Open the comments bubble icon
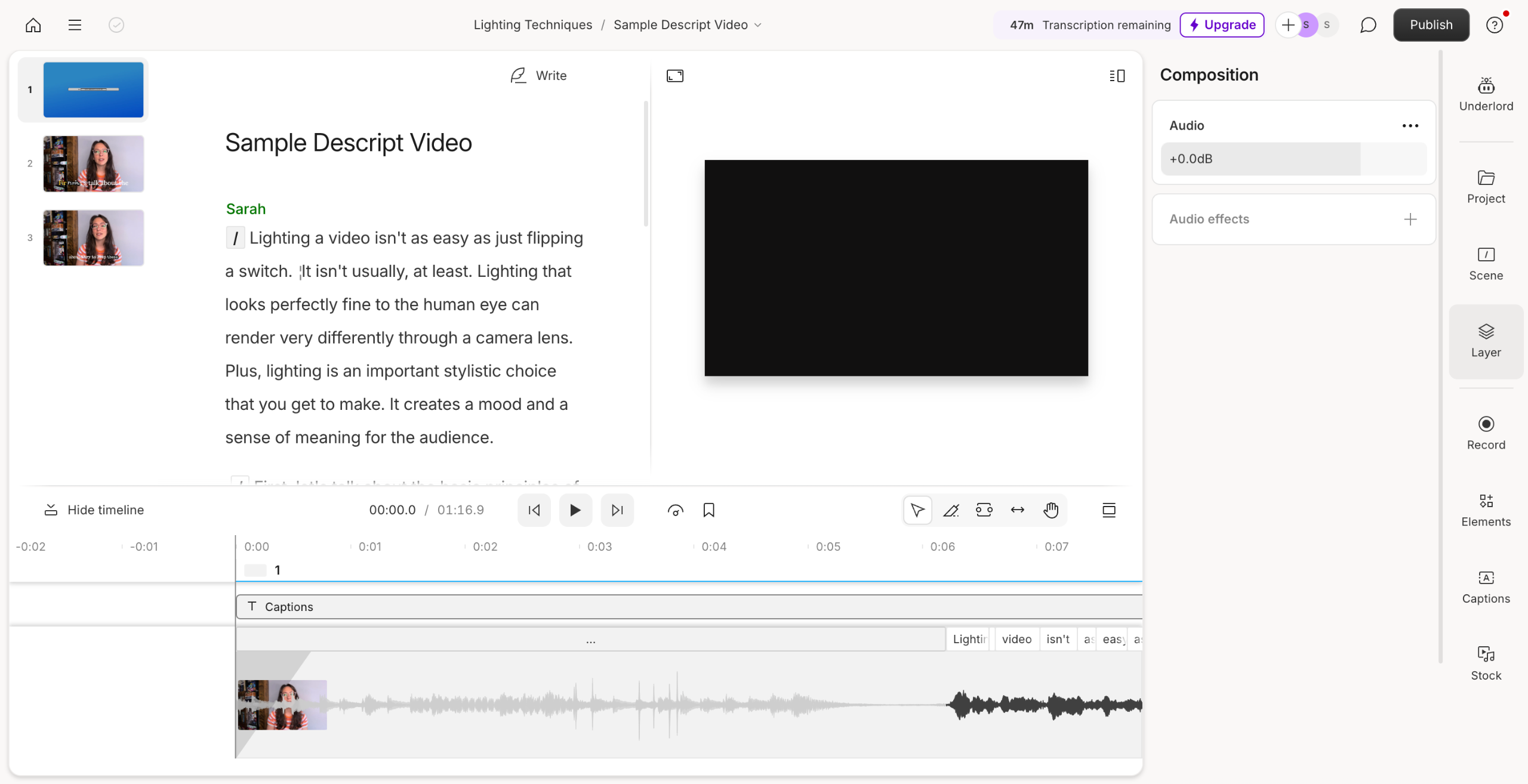Image resolution: width=1528 pixels, height=784 pixels. coord(1368,25)
